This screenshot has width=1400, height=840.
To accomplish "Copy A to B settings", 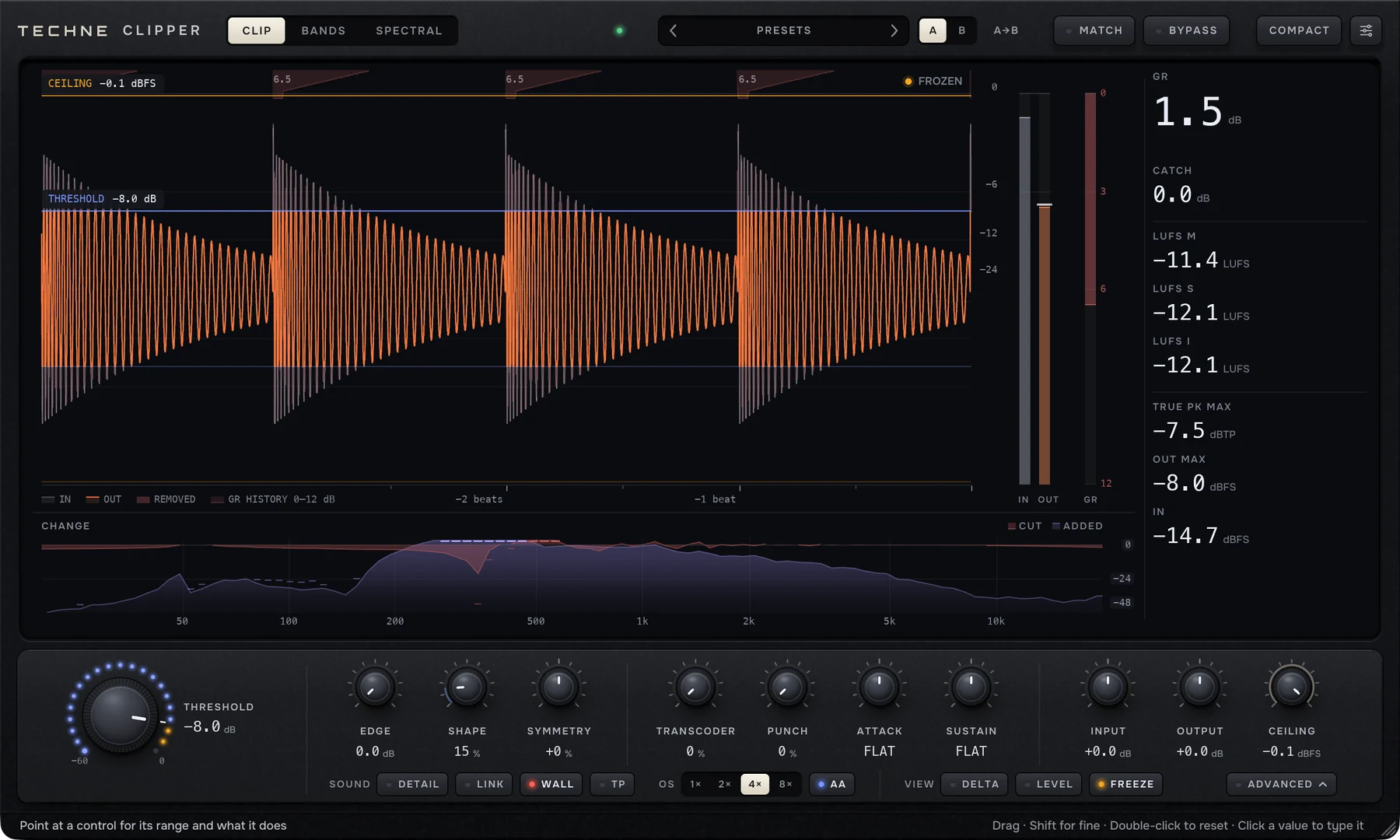I will coord(1006,30).
